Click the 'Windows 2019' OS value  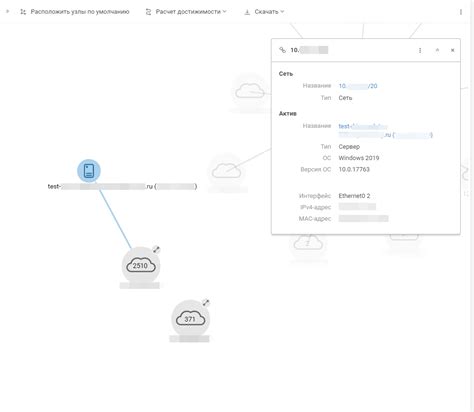(x=359, y=158)
